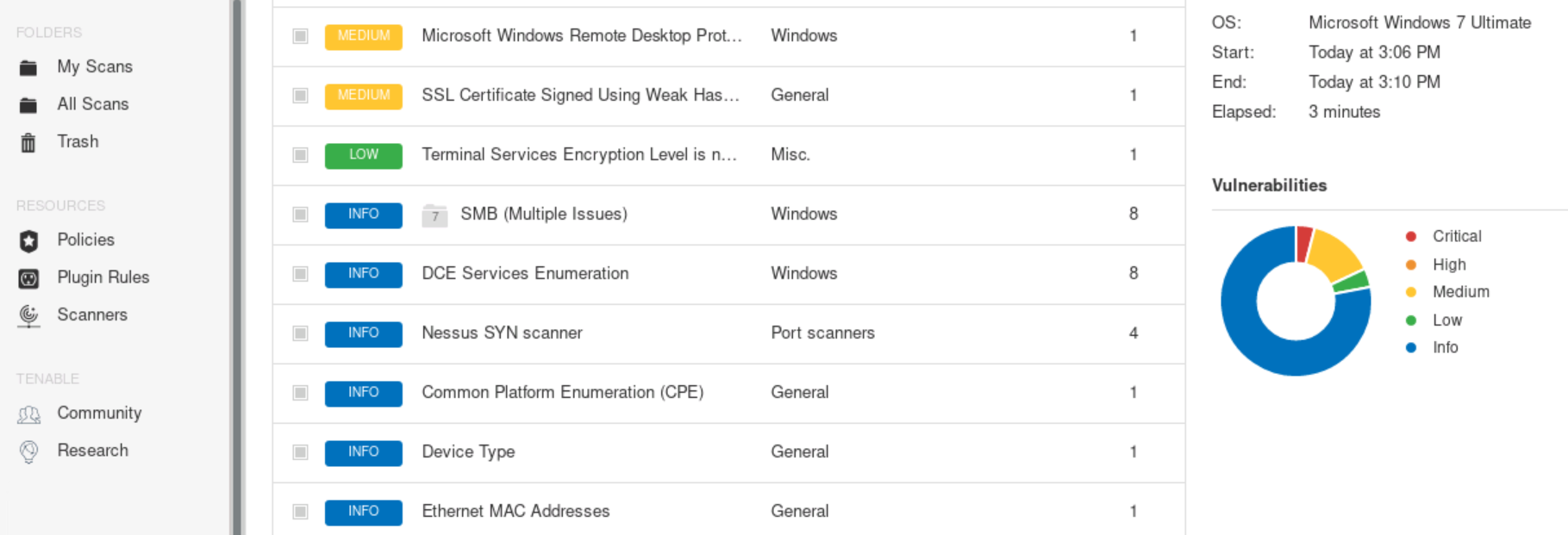Click the sidebar vertical scrollbar
Viewport: 1568px width, 535px height.
pos(236,267)
